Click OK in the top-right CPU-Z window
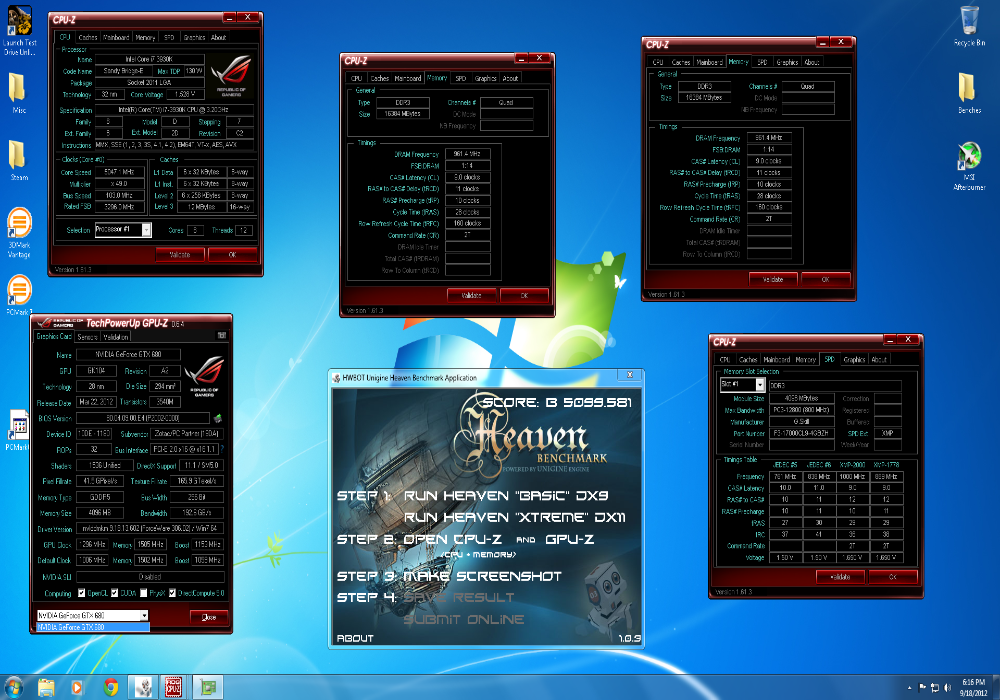Screen dimensions: 1000x700 [825, 279]
